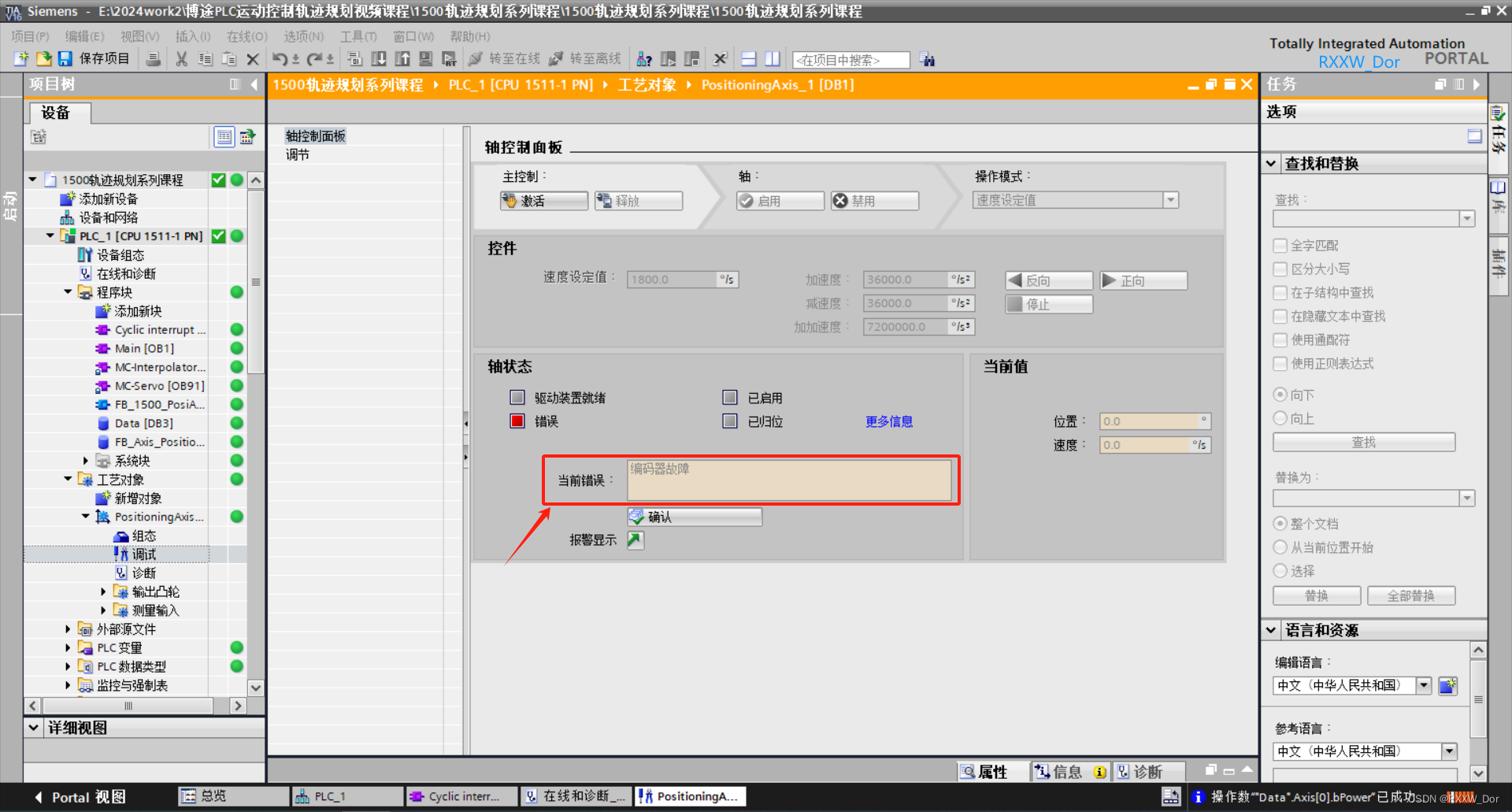Expand the detail view panel
Image resolution: width=1512 pixels, height=812 pixels.
click(x=34, y=728)
